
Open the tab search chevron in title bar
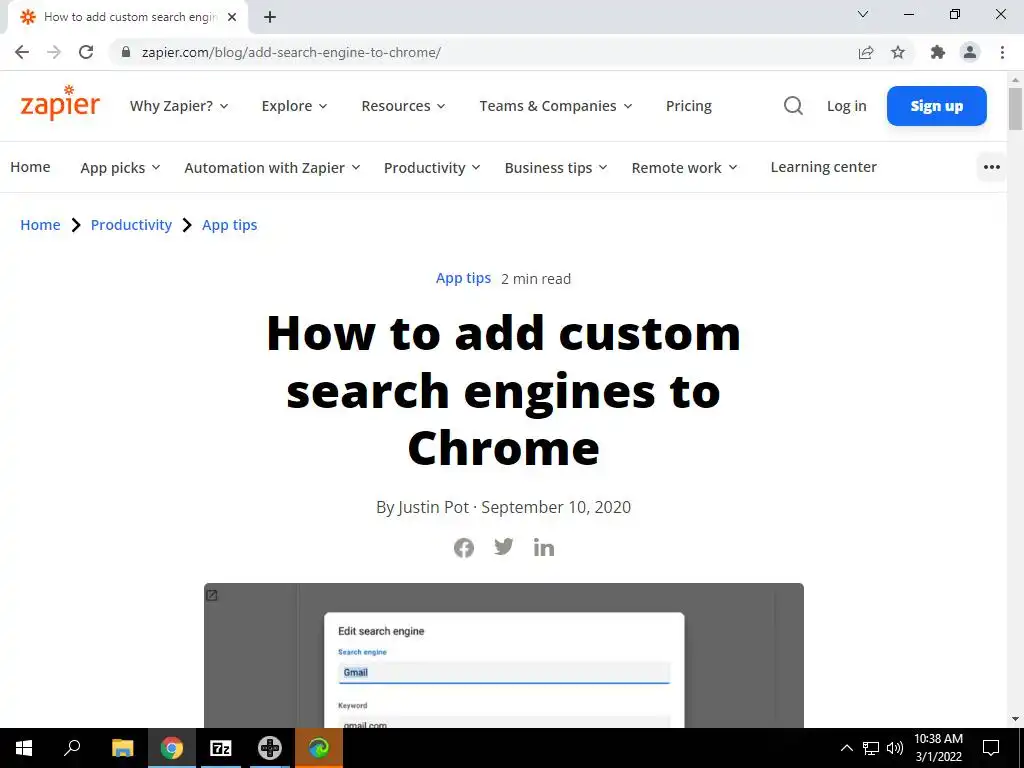click(863, 14)
